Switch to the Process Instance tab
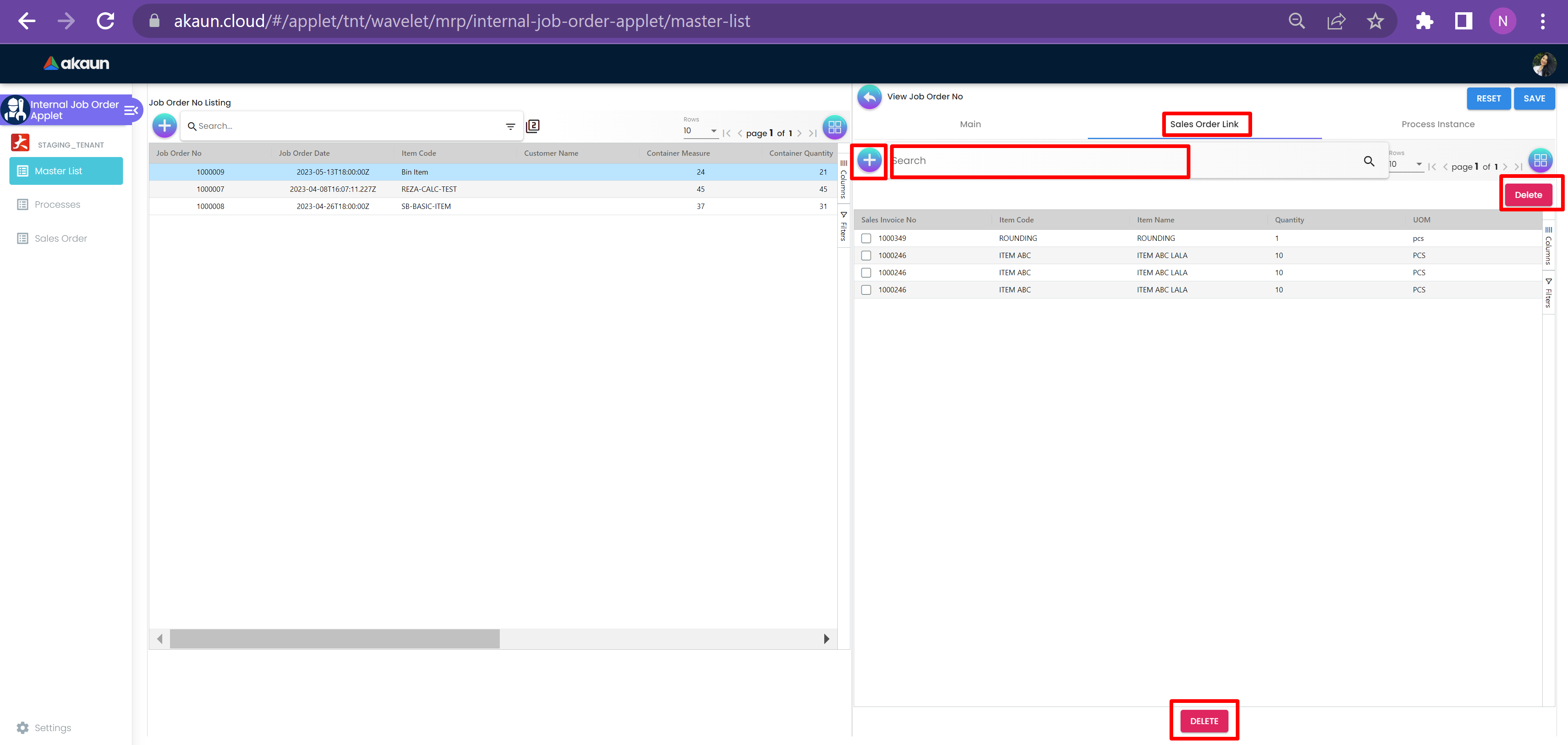This screenshot has height=745, width=1568. click(x=1437, y=124)
